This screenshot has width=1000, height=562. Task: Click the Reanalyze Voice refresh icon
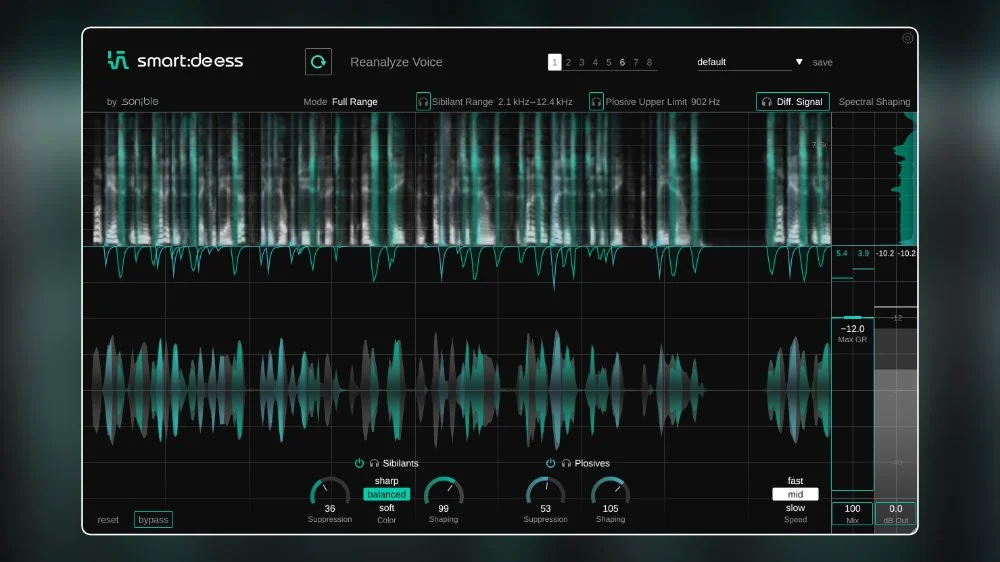coord(318,62)
